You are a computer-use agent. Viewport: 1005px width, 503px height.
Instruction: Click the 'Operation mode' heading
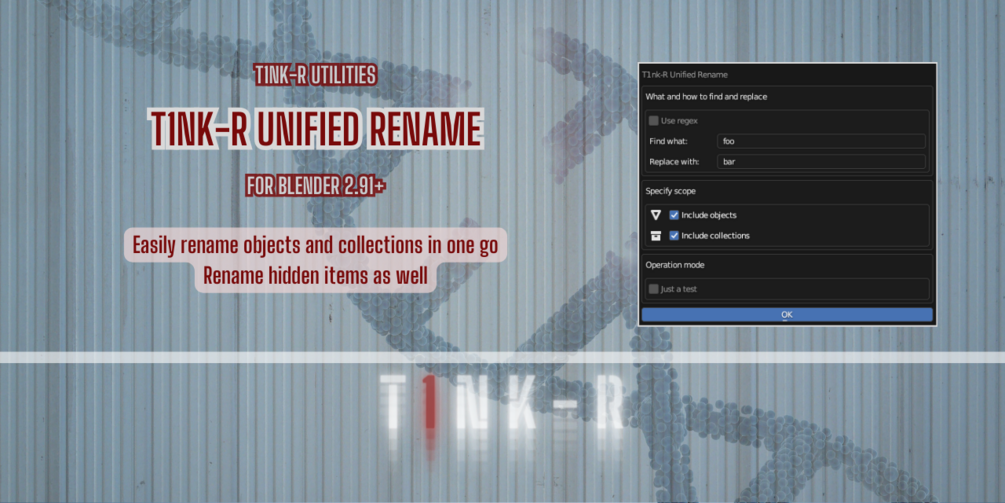click(x=675, y=265)
